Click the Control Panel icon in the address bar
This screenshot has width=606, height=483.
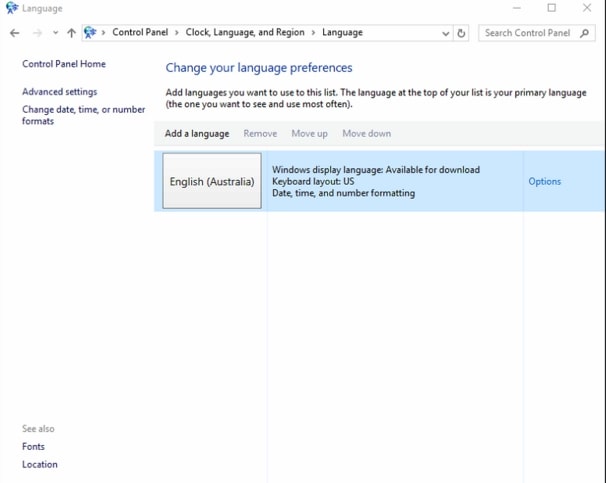[x=91, y=33]
